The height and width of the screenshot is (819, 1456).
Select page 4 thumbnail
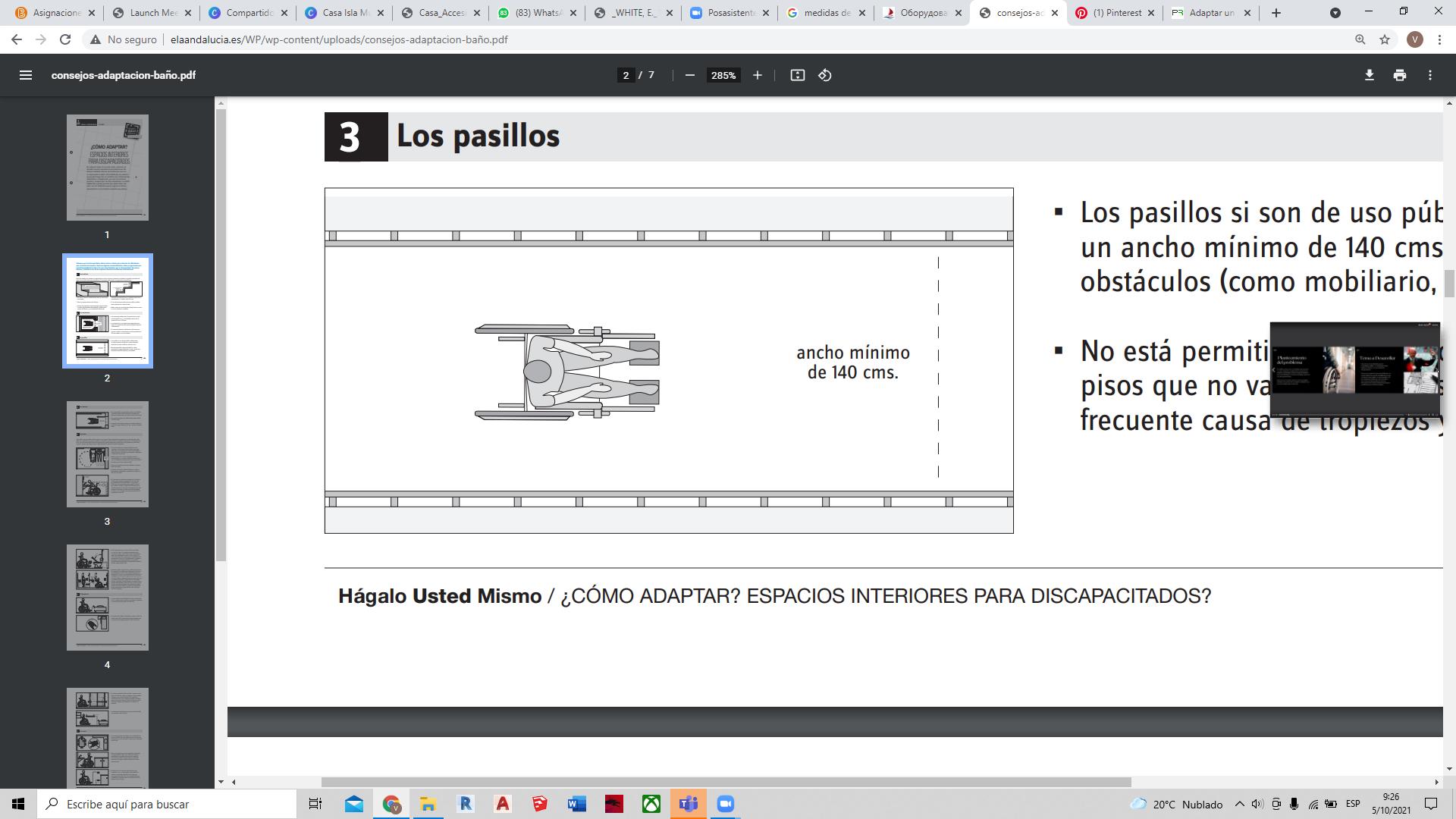[108, 598]
